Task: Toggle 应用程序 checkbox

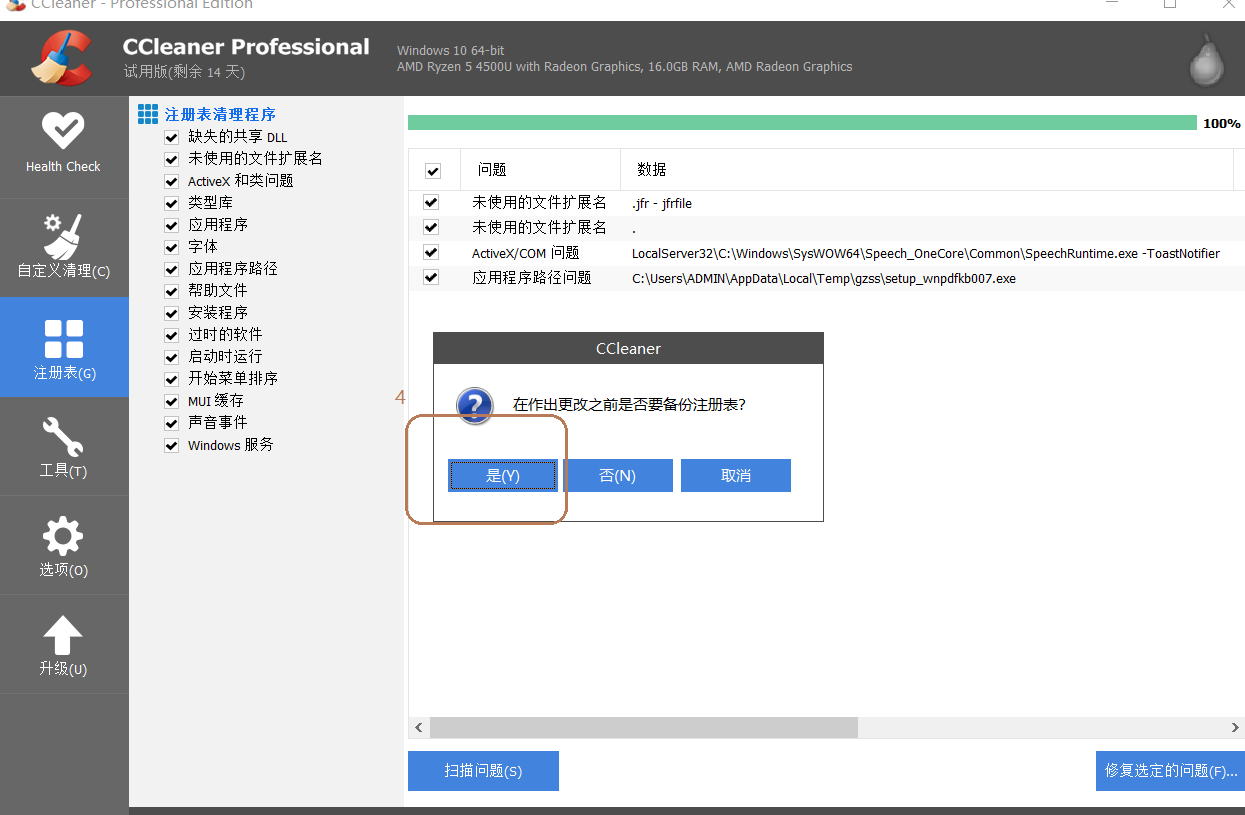Action: coord(171,225)
